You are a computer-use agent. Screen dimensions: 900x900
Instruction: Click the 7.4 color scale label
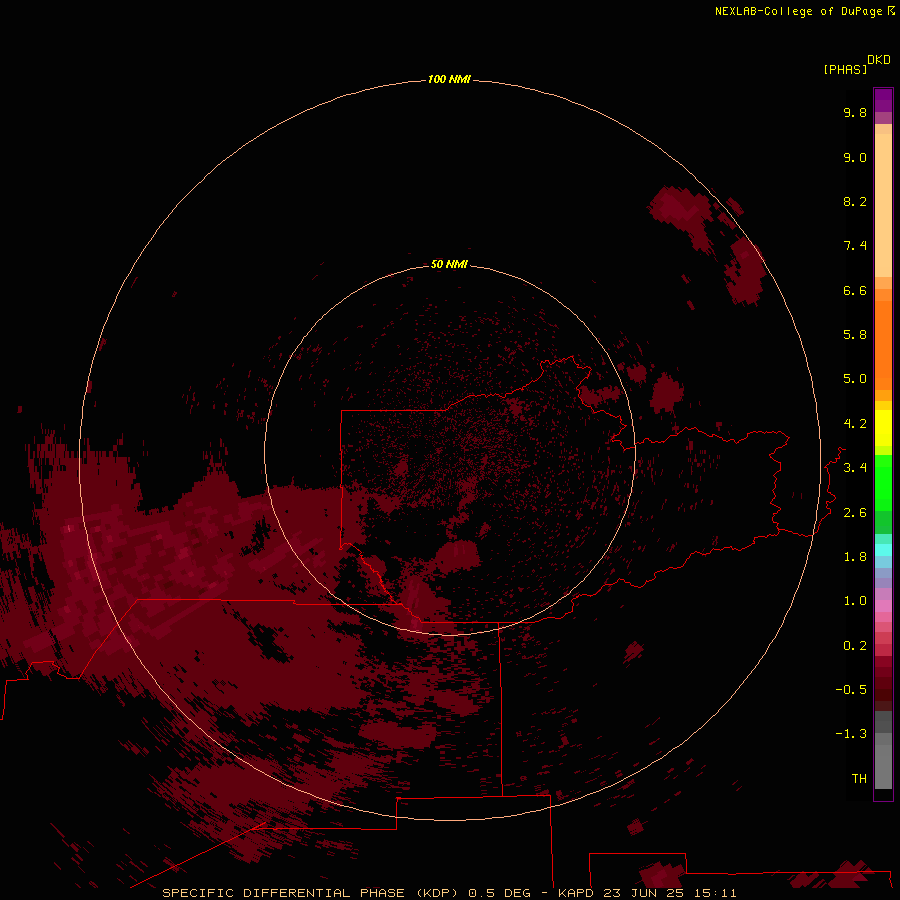(x=855, y=246)
